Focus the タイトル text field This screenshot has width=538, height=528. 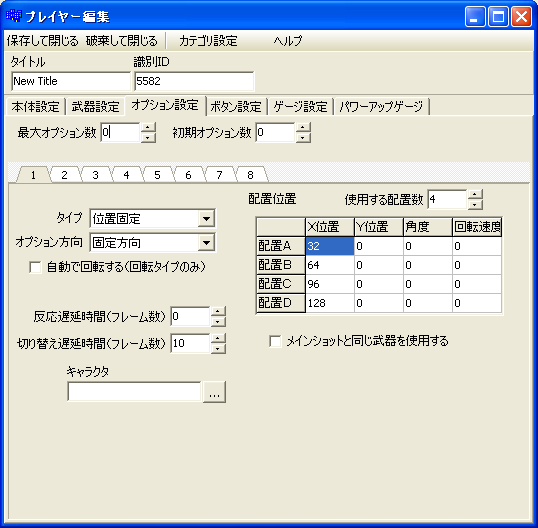pos(71,81)
